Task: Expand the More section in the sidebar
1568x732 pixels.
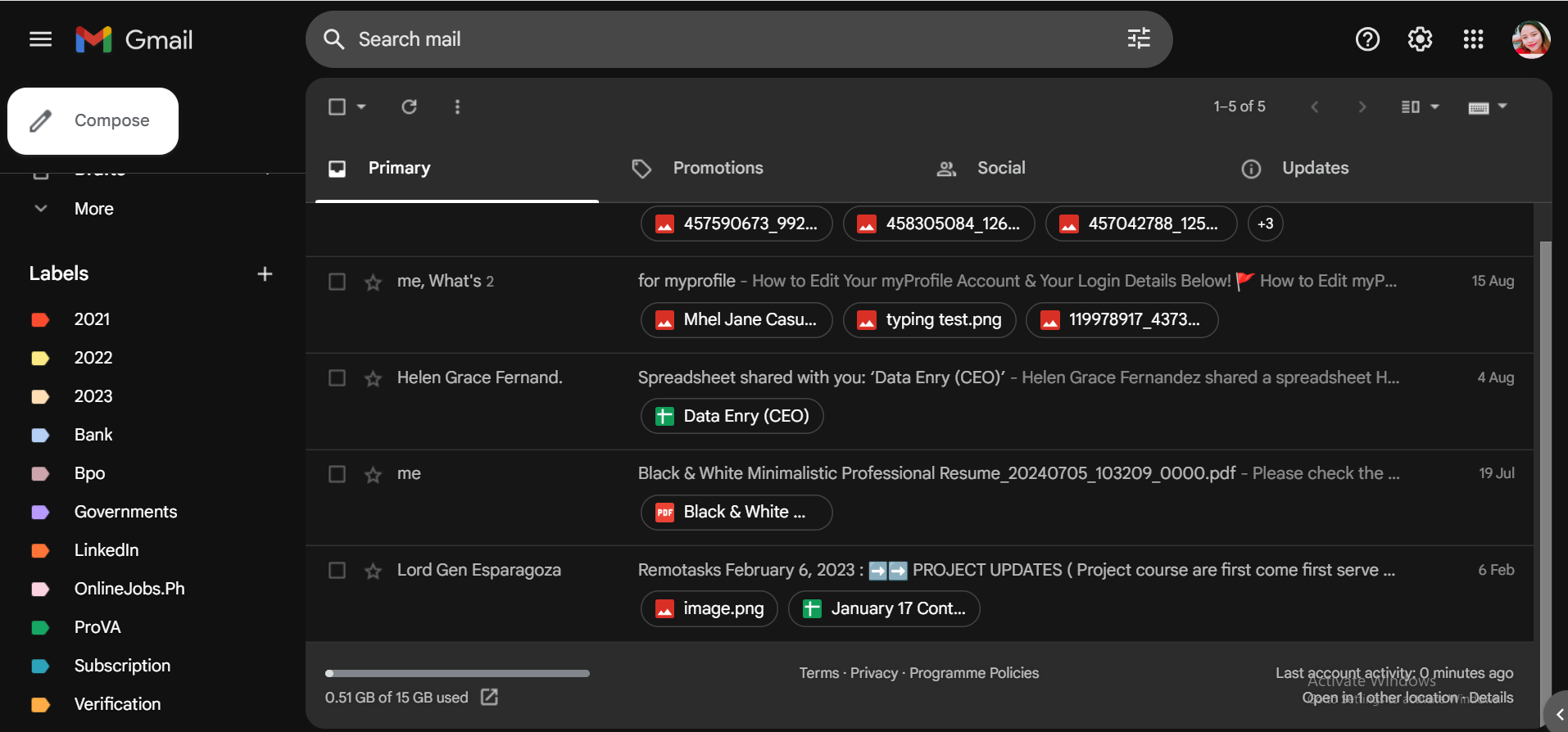Action: (x=41, y=209)
